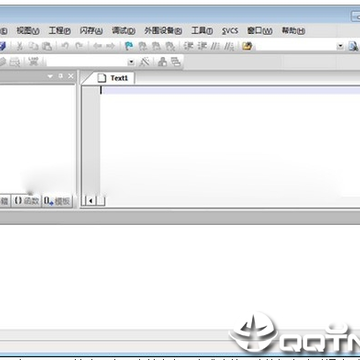Open the 视图 menu
Viewport: 360px width, 360px height.
point(28,31)
